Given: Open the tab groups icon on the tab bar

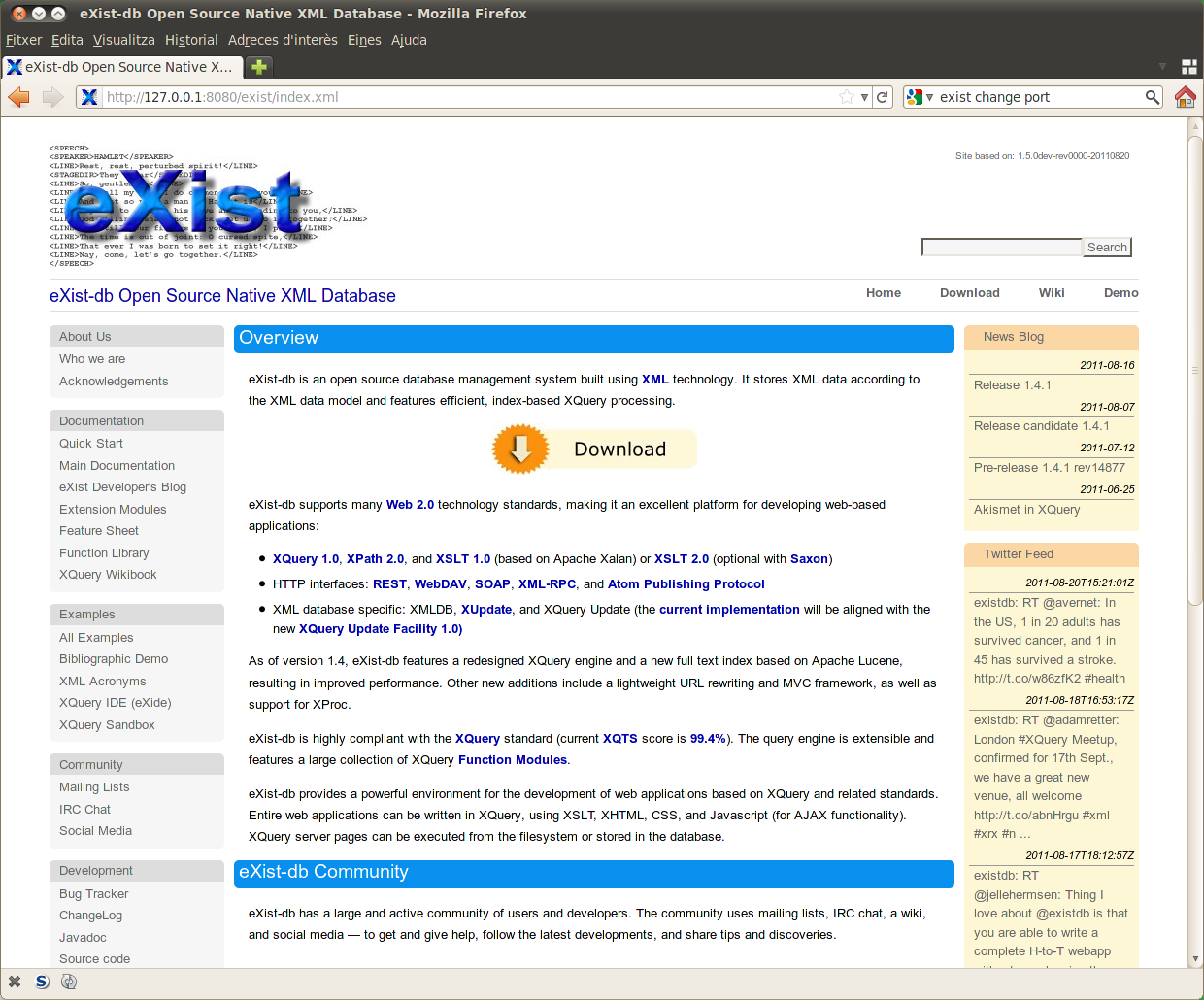Looking at the screenshot, I should (1188, 67).
